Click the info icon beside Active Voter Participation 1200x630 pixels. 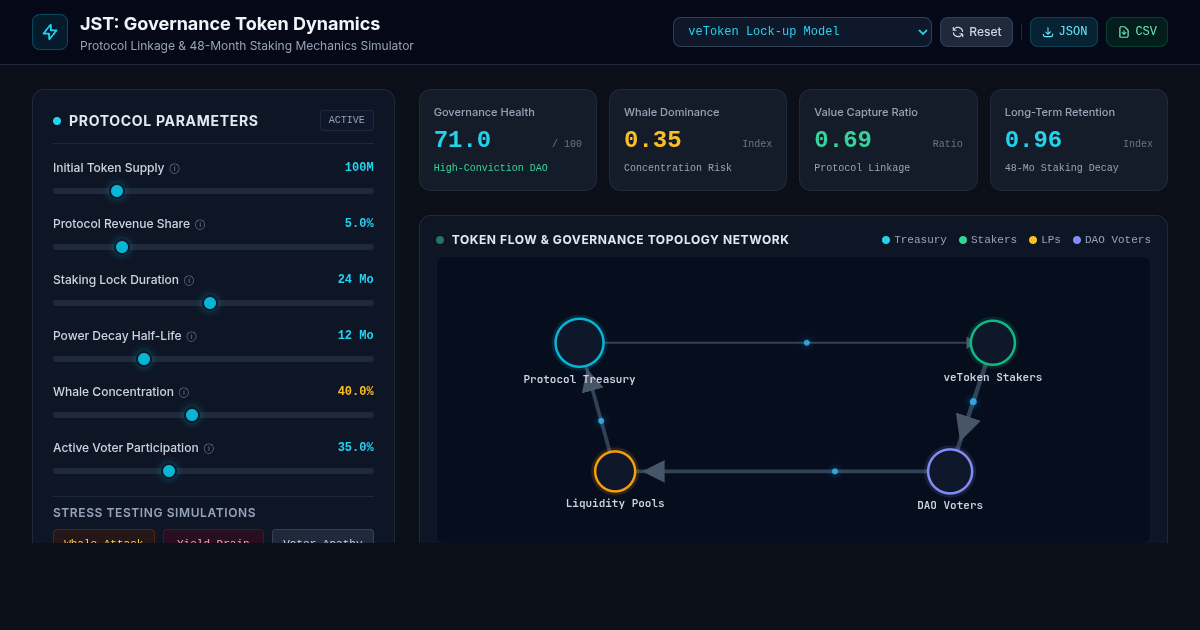pos(209,449)
